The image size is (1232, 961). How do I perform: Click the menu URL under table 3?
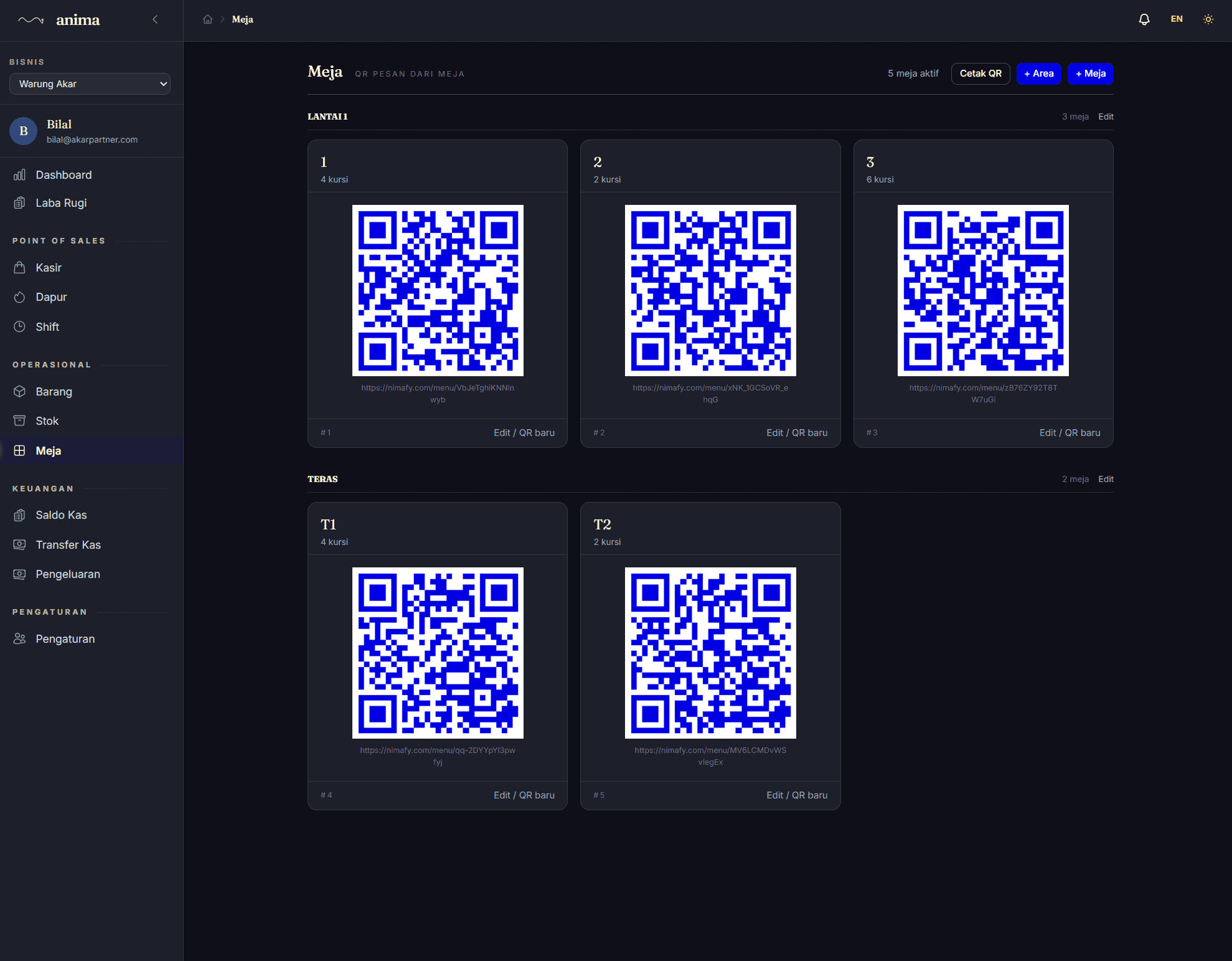click(983, 394)
